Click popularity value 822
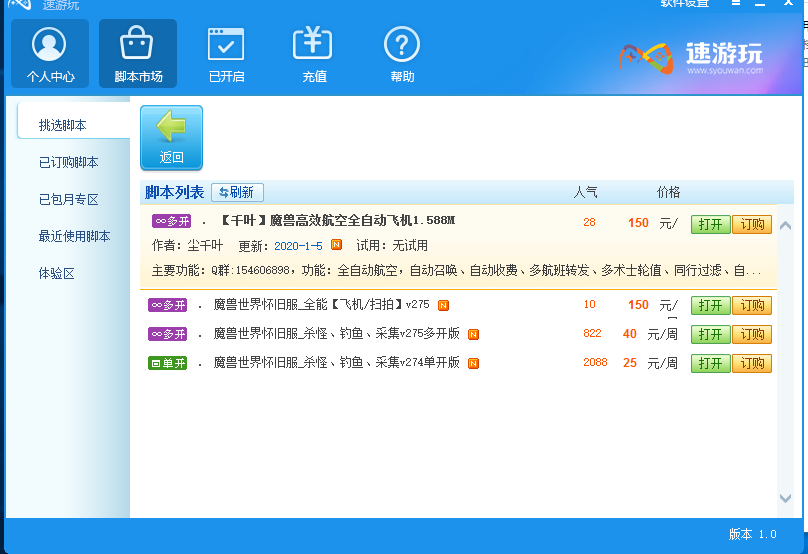This screenshot has height=554, width=808. click(x=592, y=333)
